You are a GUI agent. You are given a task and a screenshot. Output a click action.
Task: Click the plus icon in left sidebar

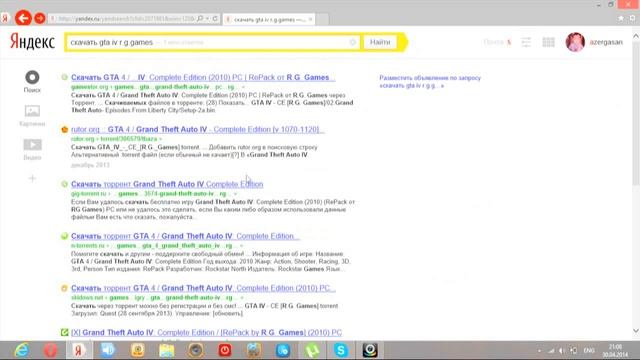click(32, 178)
